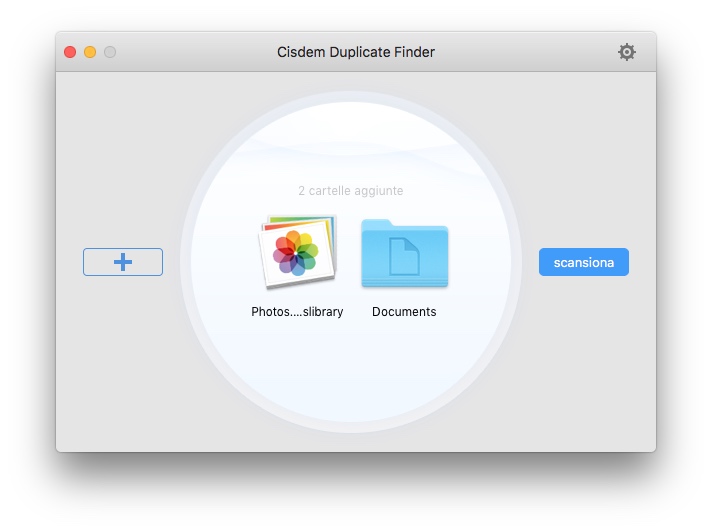Click the '2 cartelle aggiunte' text
This screenshot has width=712, height=532.
point(350,191)
